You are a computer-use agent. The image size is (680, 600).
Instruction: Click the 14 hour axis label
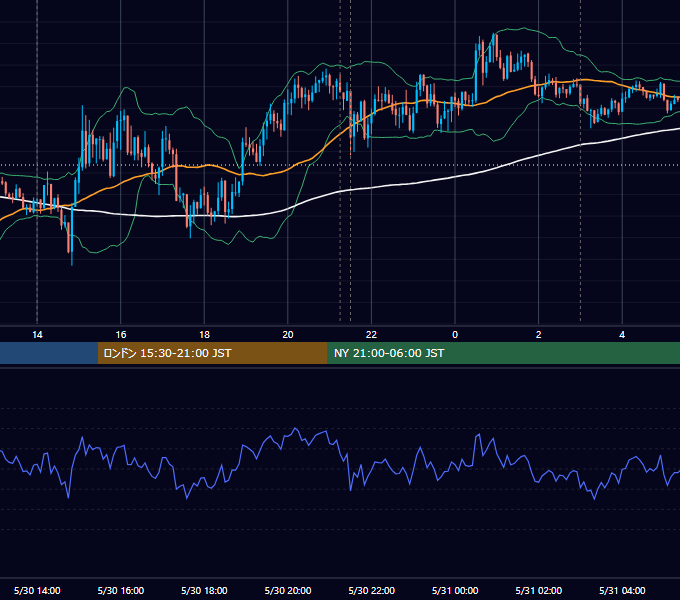click(x=37, y=335)
